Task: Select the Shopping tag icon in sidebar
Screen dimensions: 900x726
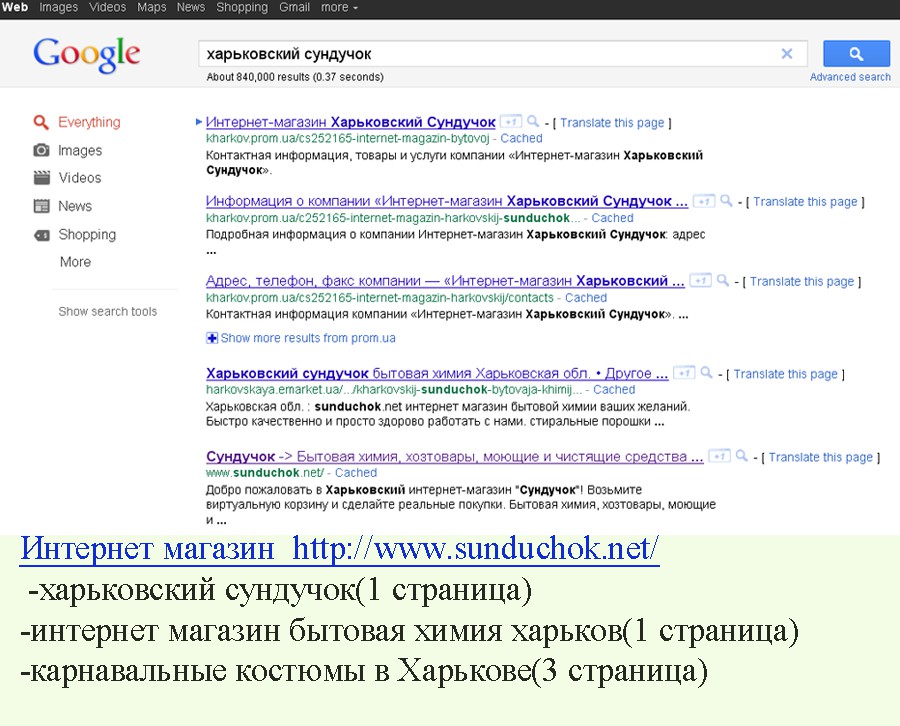Action: 41,235
